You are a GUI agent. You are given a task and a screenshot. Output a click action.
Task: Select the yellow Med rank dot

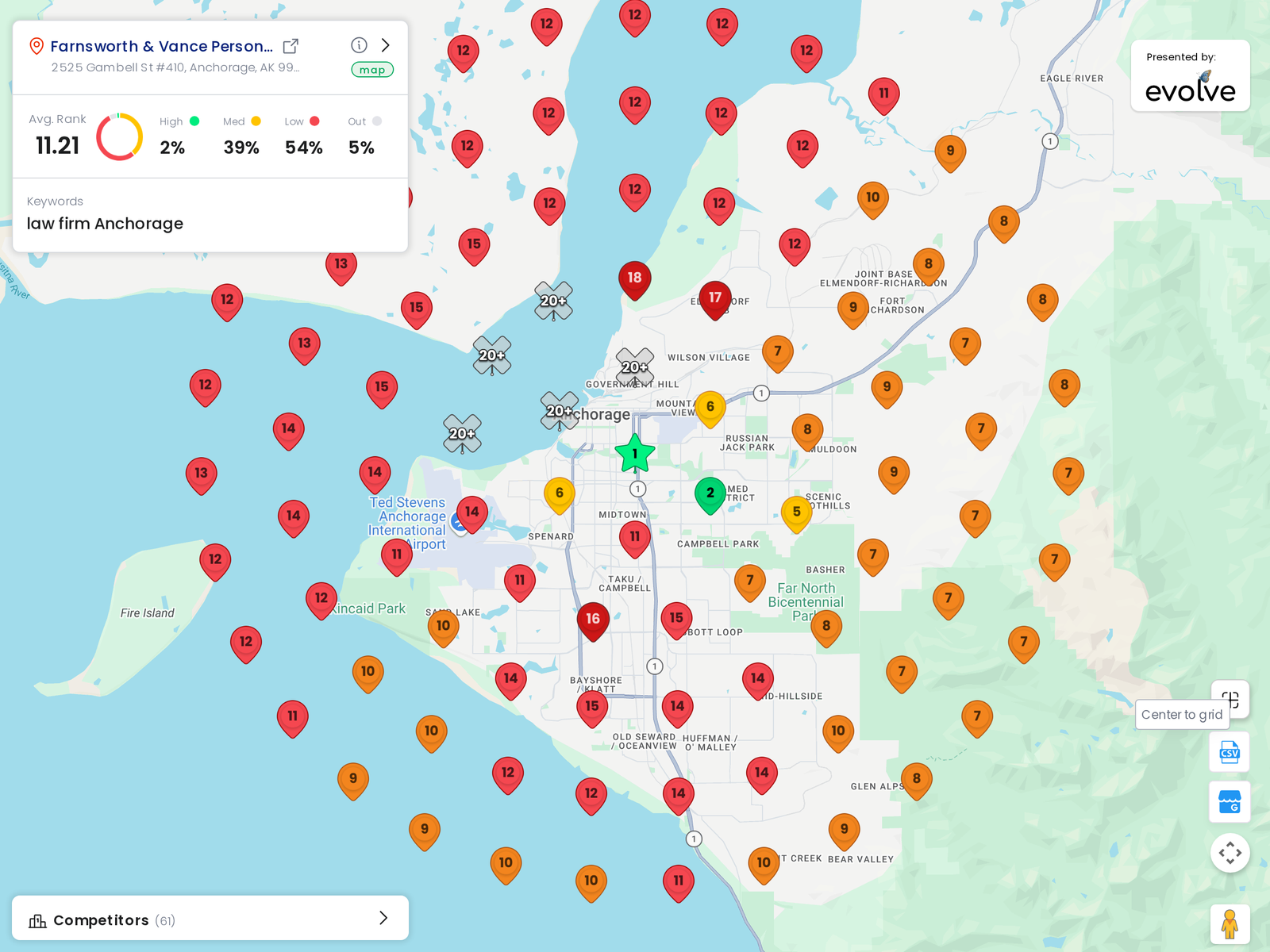click(x=256, y=121)
